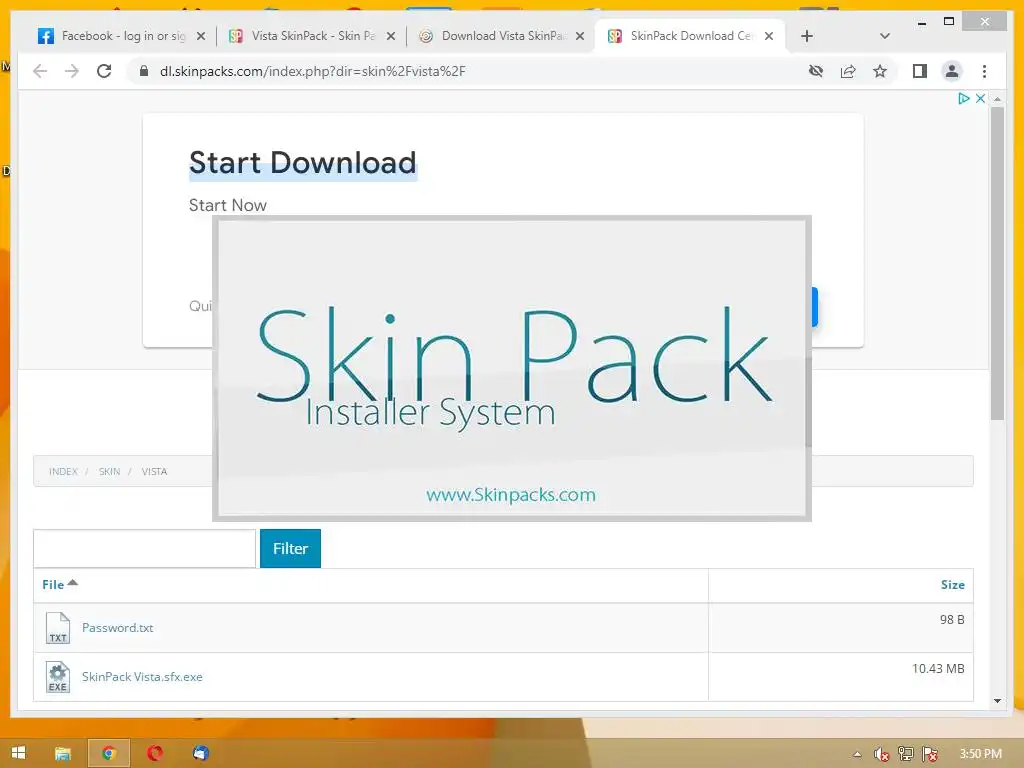Go forward to the next page

pos(72,71)
